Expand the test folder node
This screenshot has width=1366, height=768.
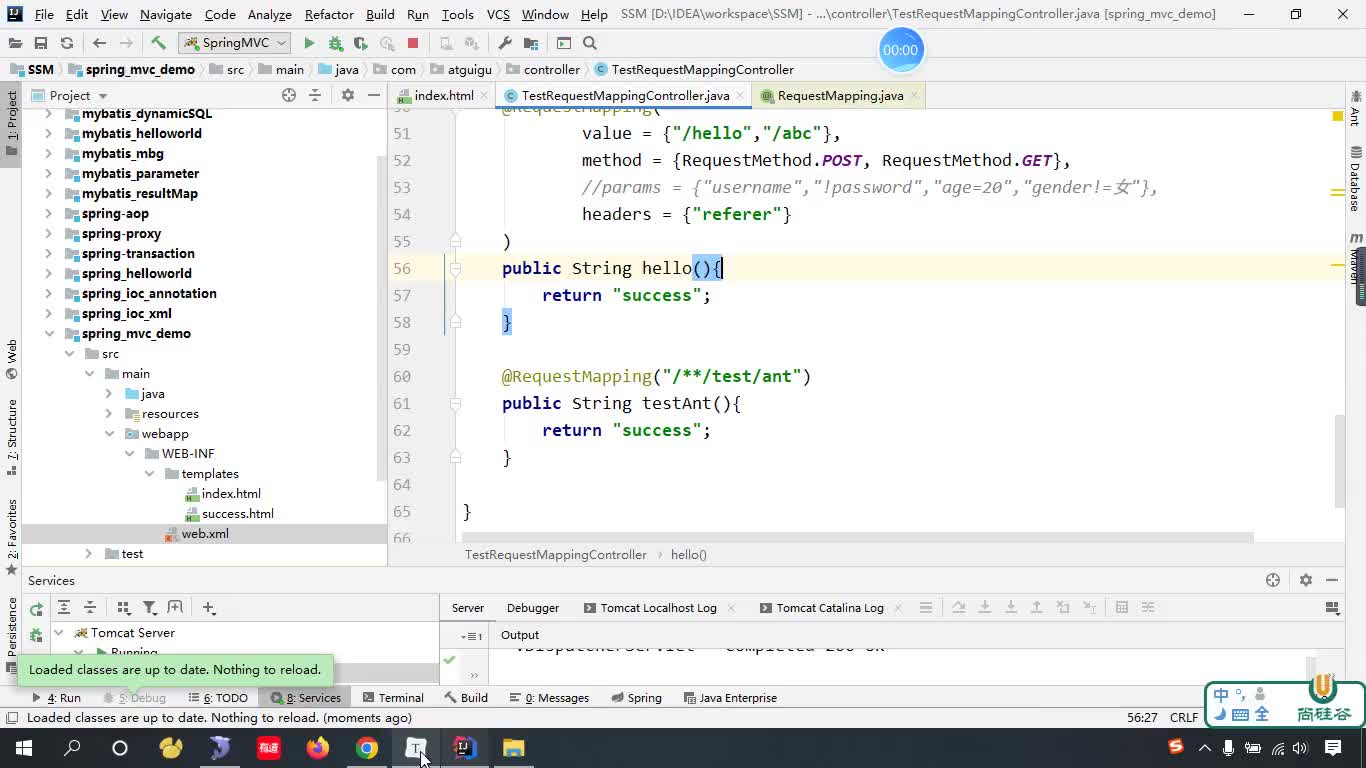coord(89,553)
